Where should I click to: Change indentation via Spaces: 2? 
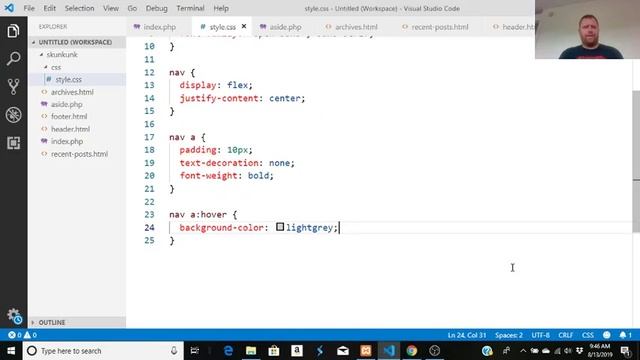coord(509,335)
